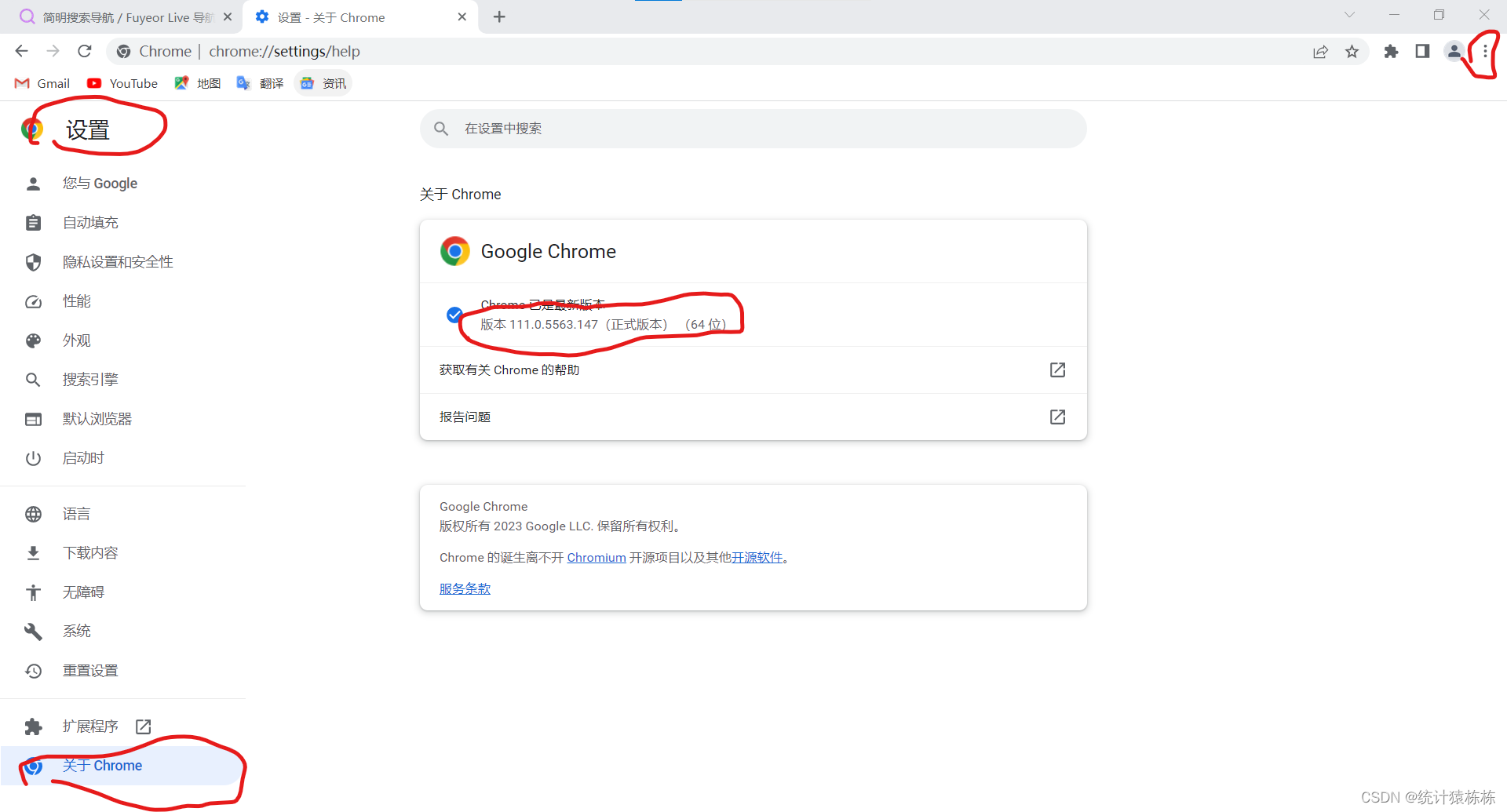Bookmark this page with the star icon

(x=1352, y=52)
